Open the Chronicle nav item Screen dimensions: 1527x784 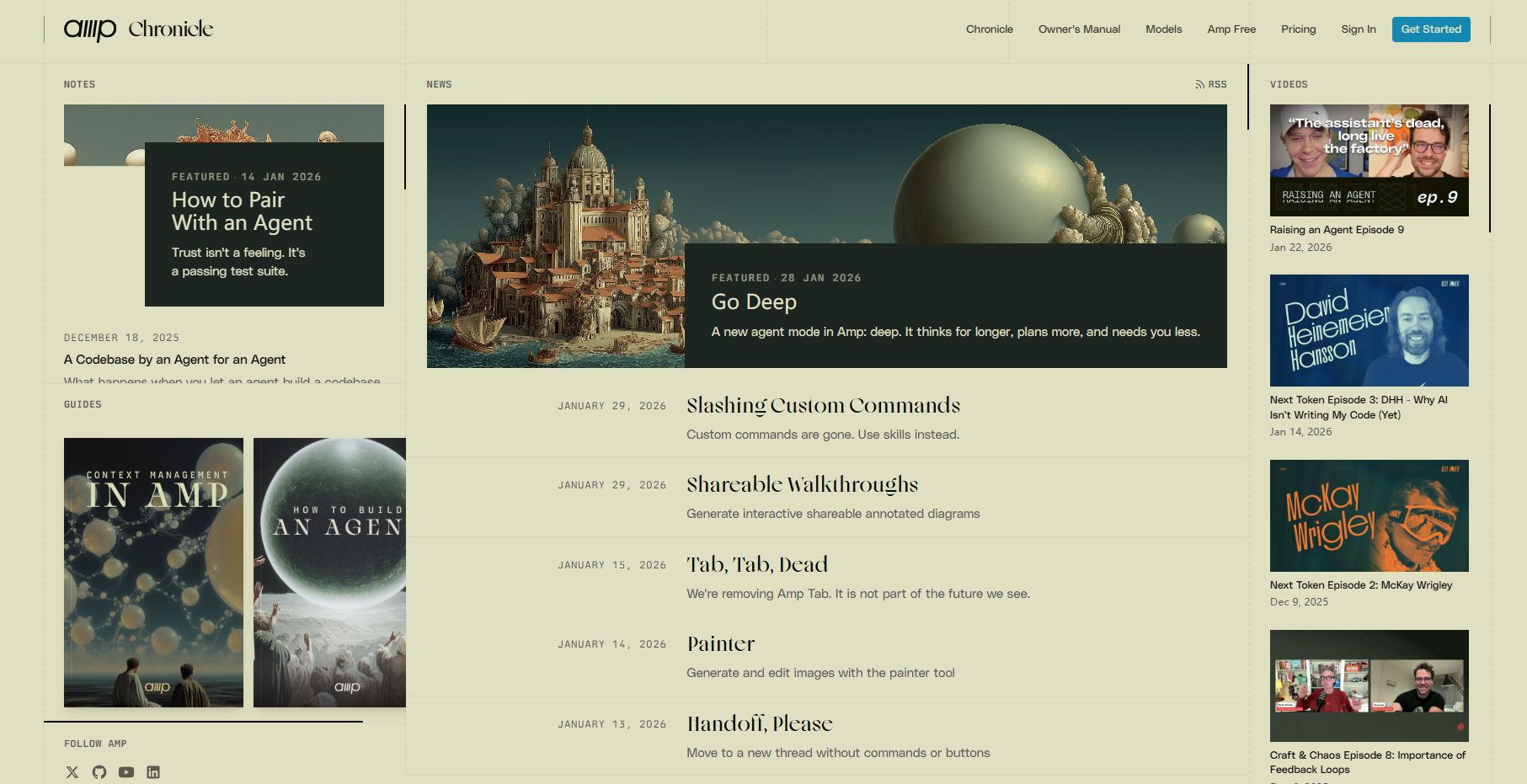(990, 29)
